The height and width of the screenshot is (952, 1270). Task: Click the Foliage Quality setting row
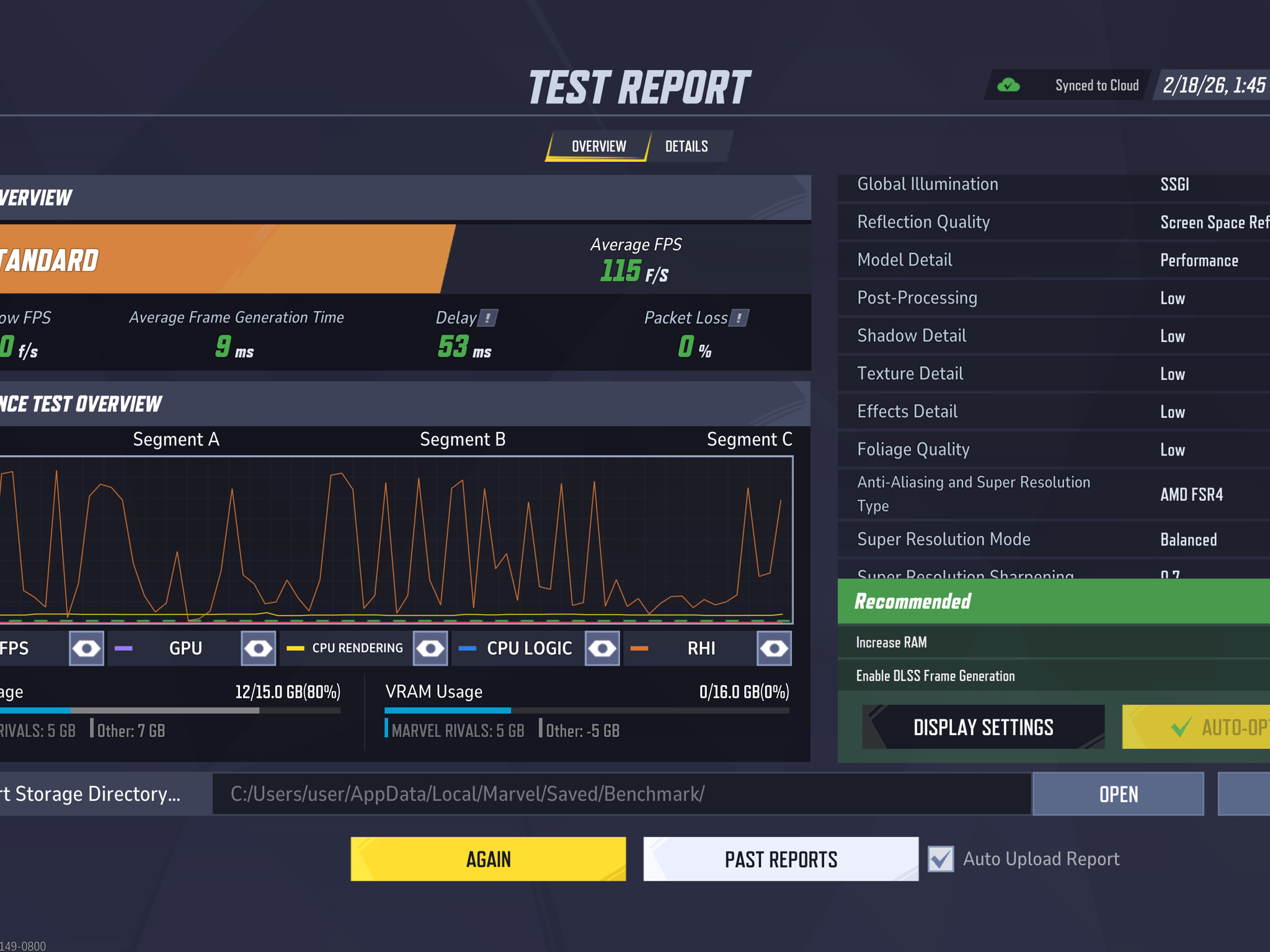coord(1054,449)
